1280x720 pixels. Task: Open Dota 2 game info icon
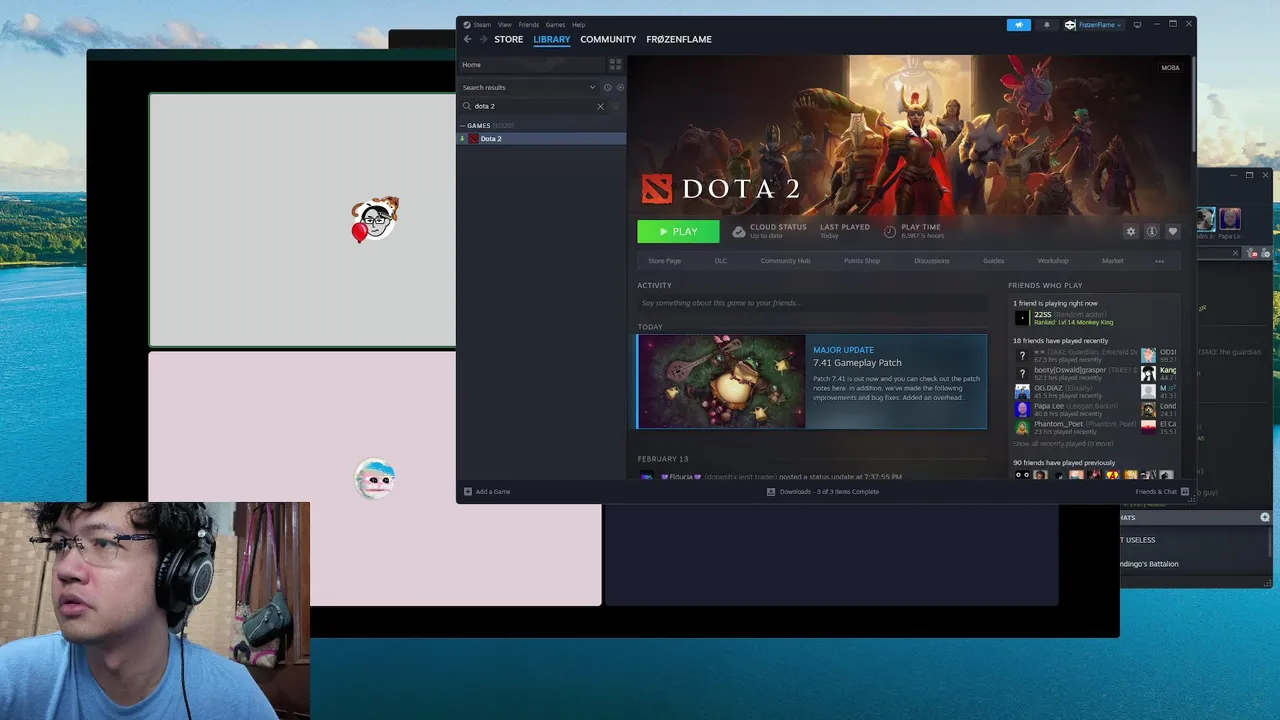[x=1152, y=231]
